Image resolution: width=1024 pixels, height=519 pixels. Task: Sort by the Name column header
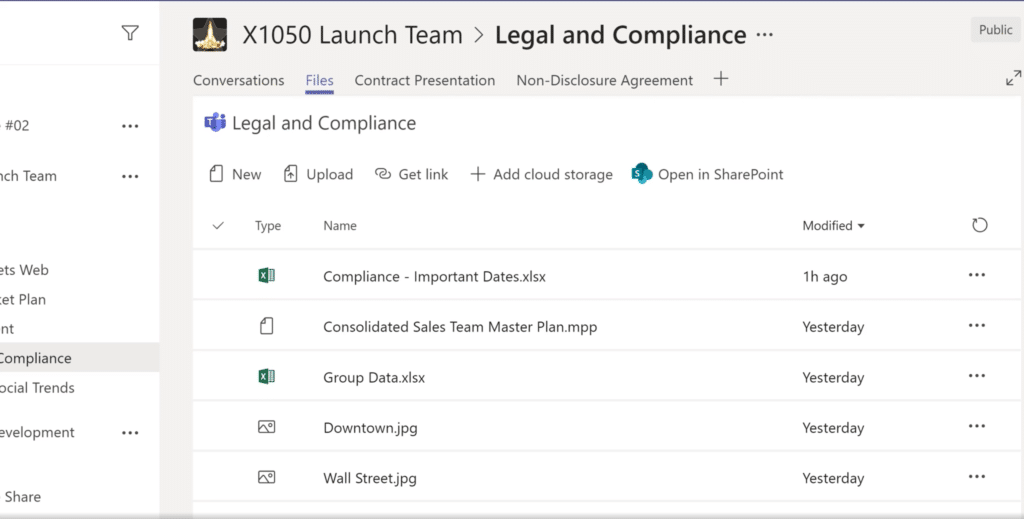point(340,225)
